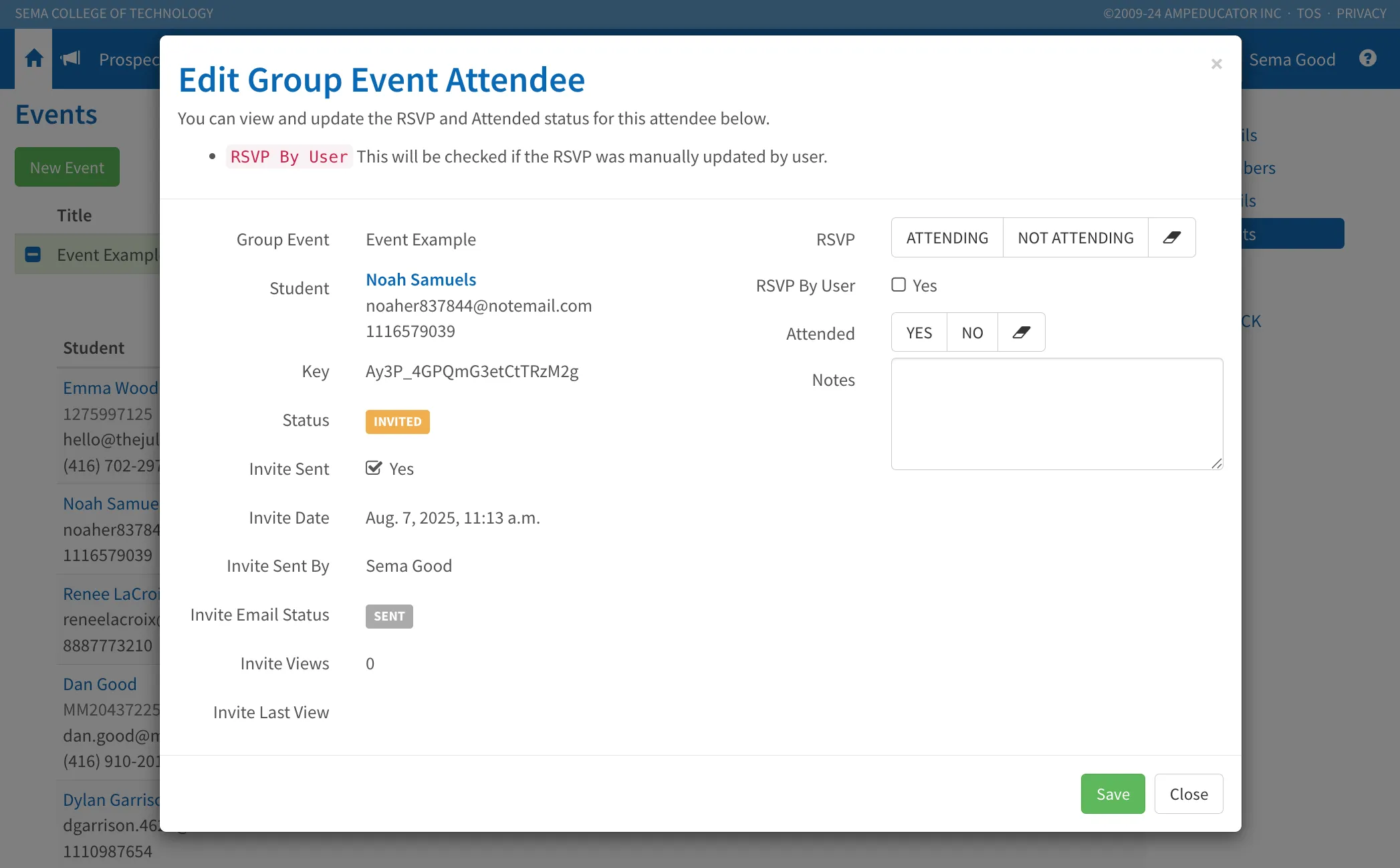
Task: Click the New Event button
Action: 67,167
